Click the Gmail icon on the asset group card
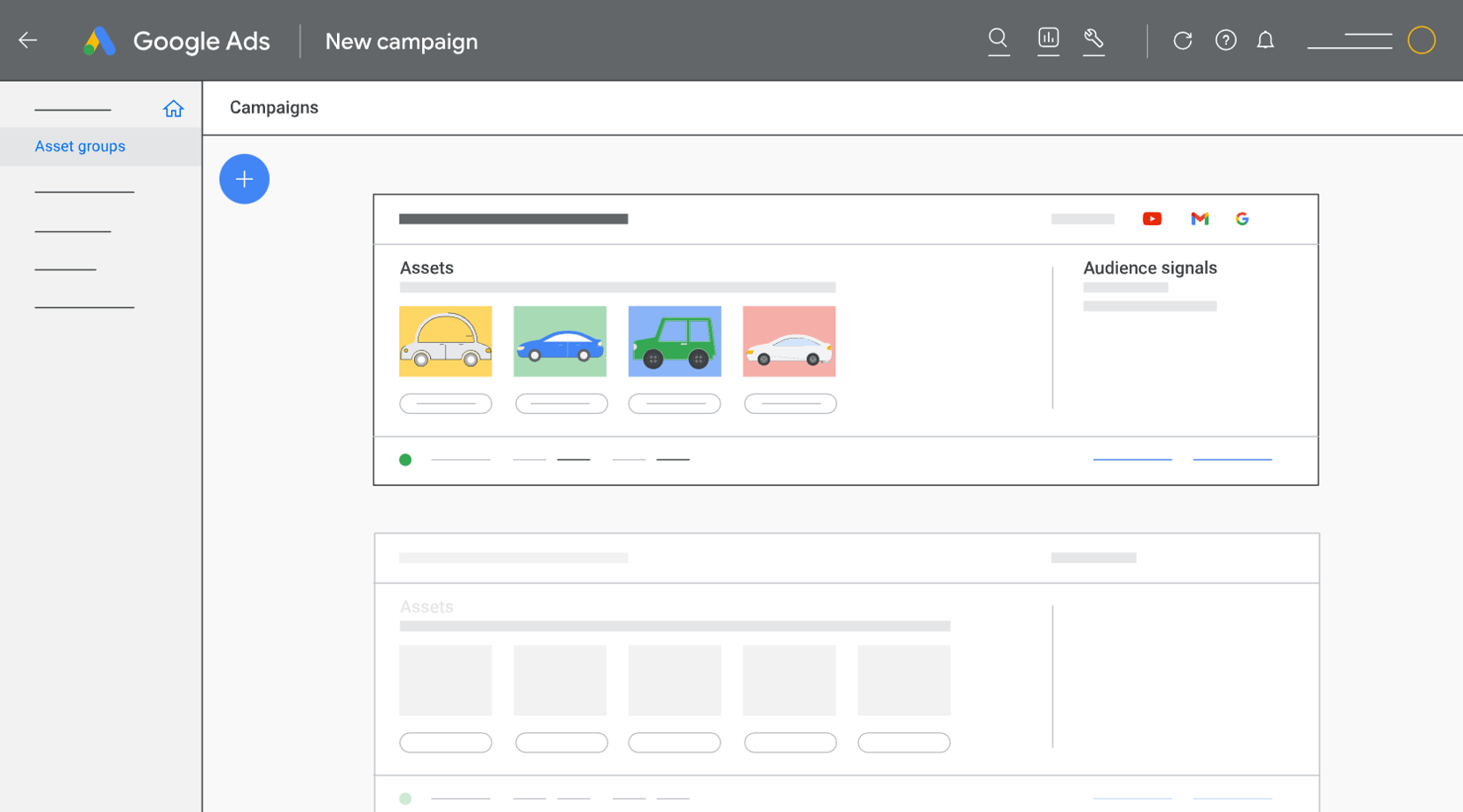The image size is (1463, 812). point(1200,218)
